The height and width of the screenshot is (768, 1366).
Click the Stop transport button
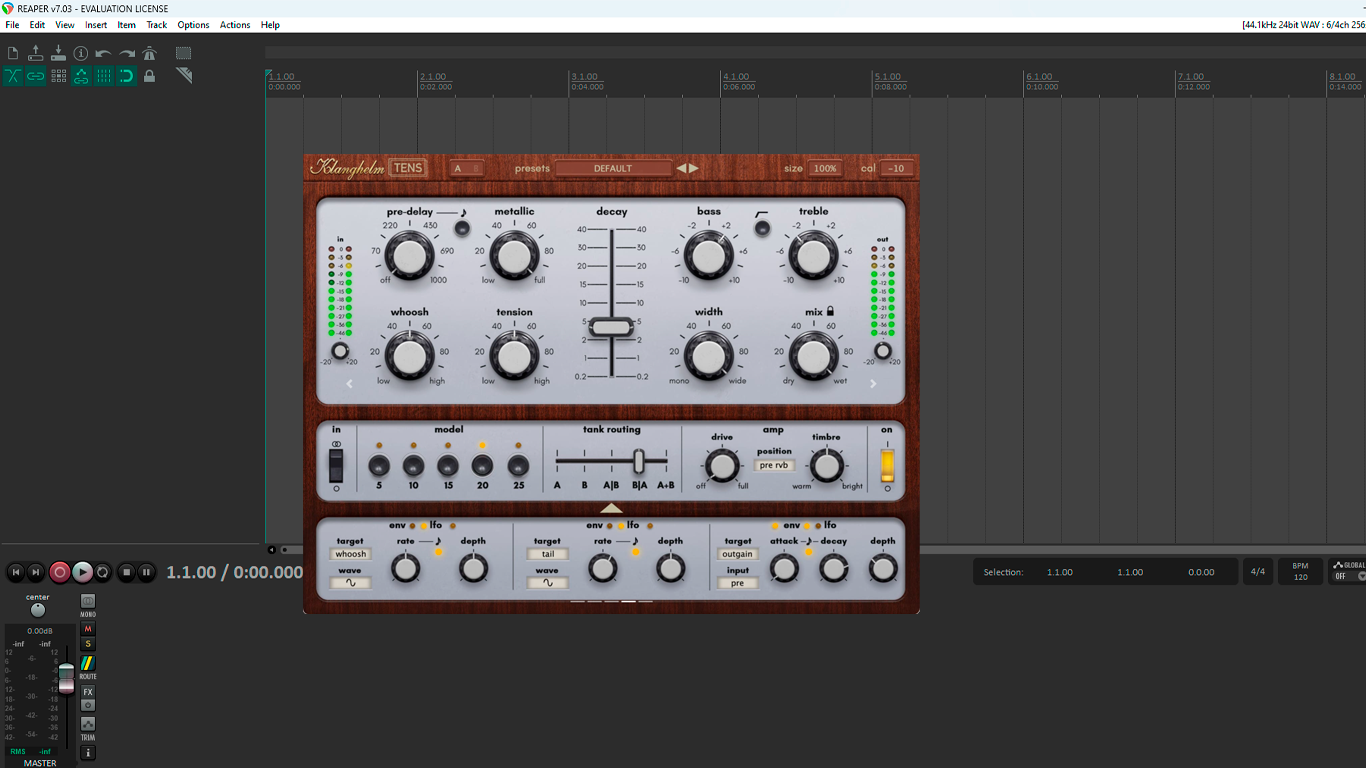pos(126,572)
